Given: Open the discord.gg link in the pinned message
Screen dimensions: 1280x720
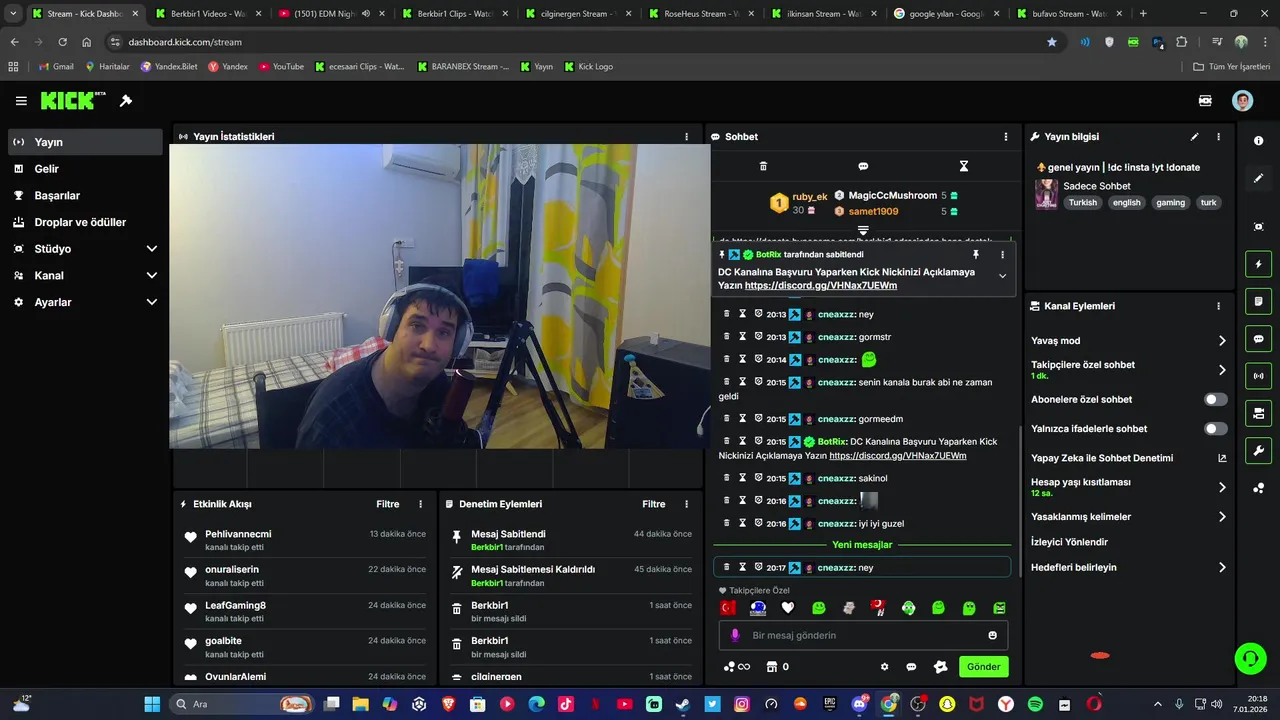Looking at the screenshot, I should pos(820,286).
